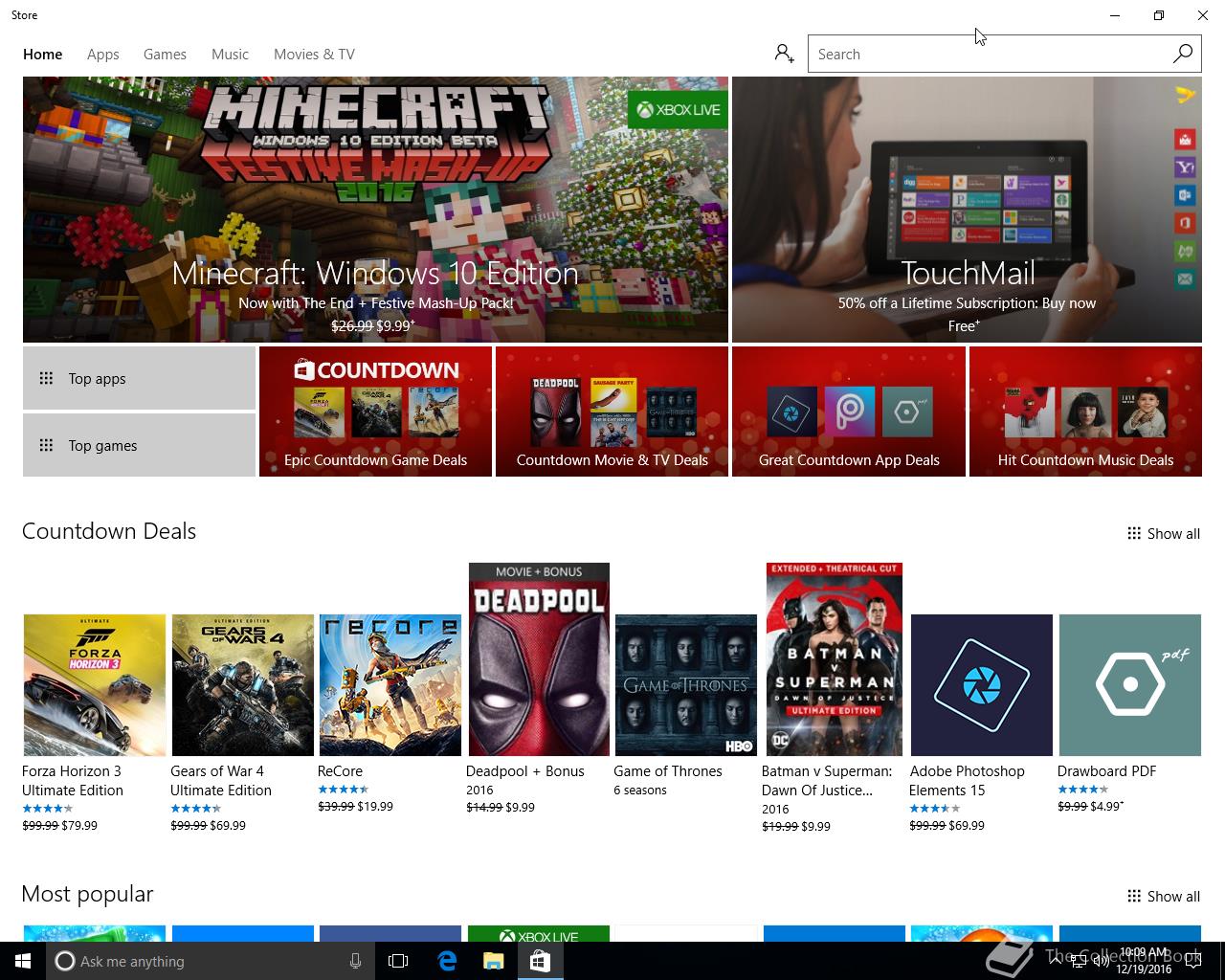This screenshot has width=1225, height=980.
Task: Launch Microsoft Edge from taskbar
Action: click(x=447, y=961)
